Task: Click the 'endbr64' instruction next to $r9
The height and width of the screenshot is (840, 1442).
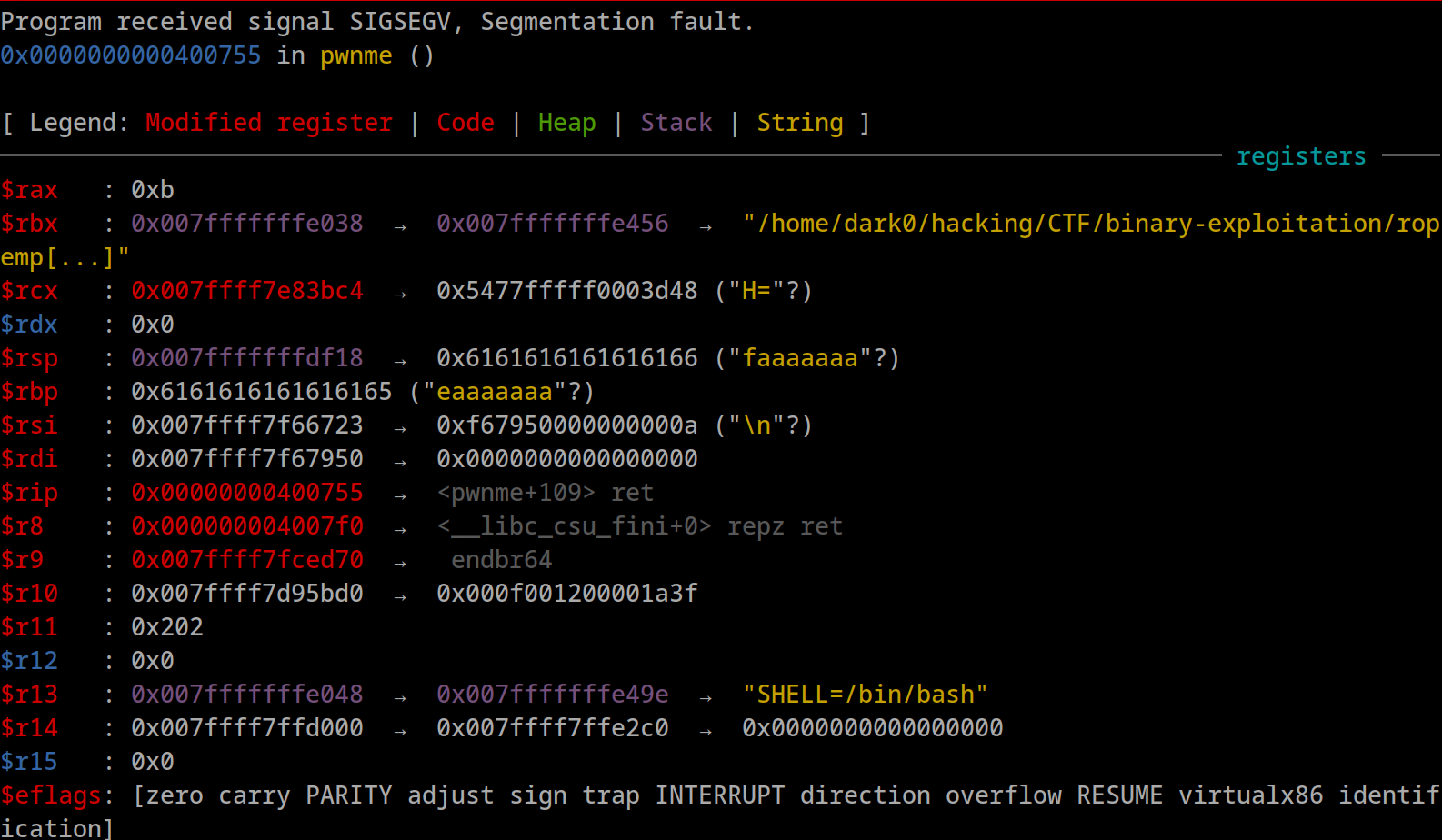Action: (x=502, y=560)
